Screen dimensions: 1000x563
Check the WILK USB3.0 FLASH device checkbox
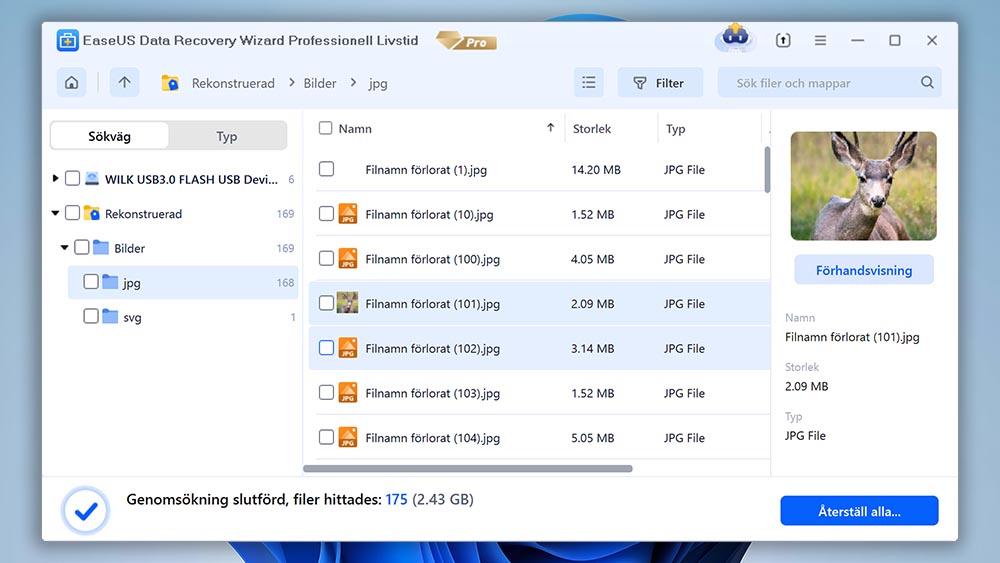tap(73, 179)
